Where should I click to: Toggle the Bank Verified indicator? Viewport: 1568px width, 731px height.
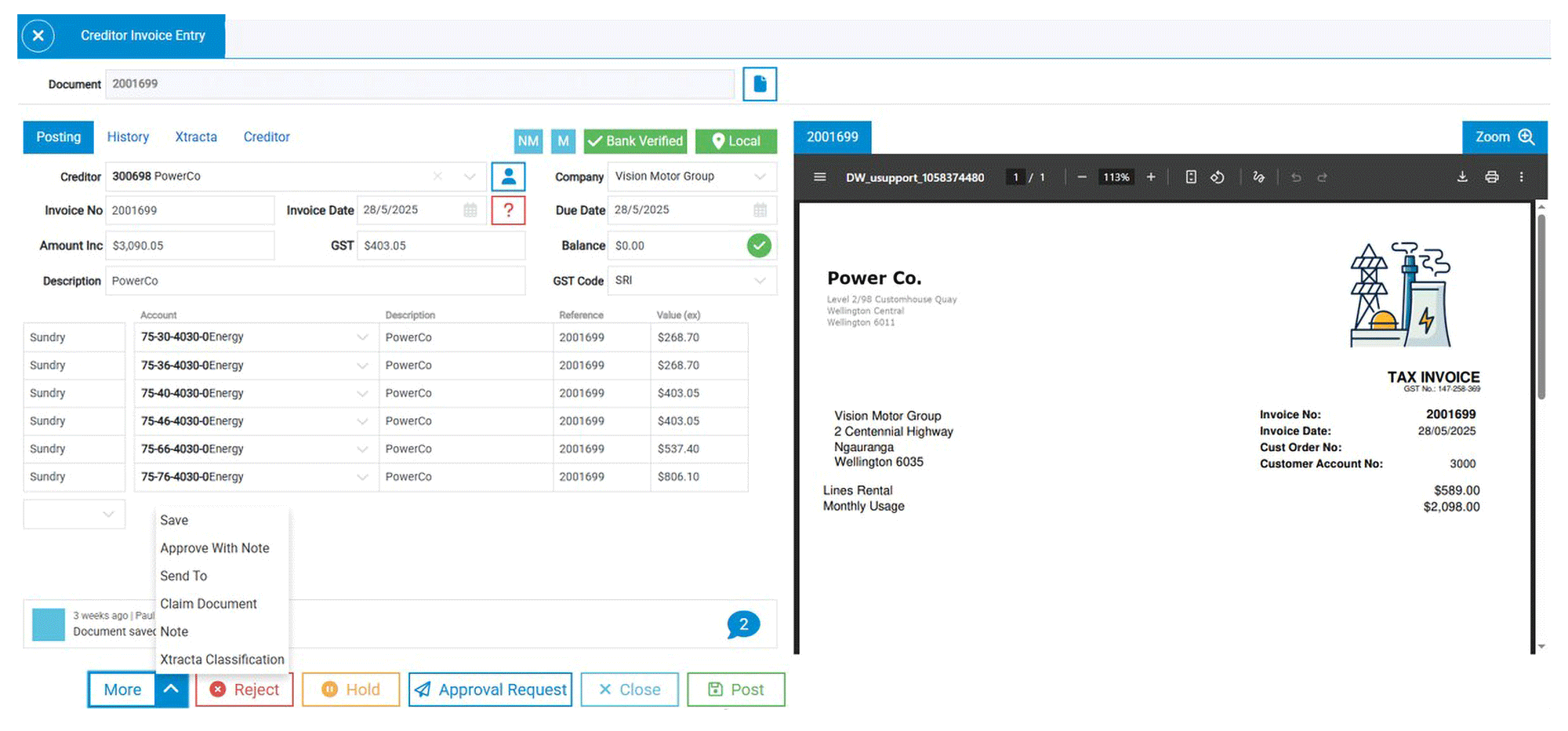635,141
